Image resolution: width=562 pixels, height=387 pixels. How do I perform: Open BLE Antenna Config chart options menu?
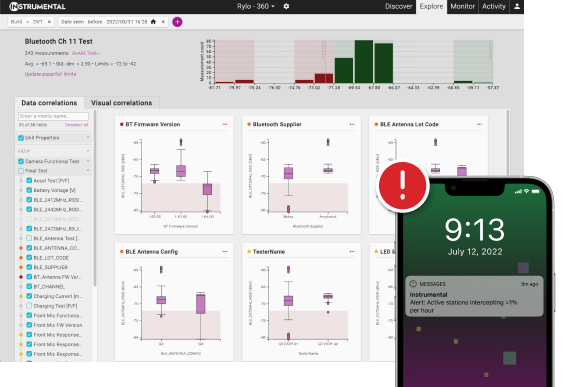pos(225,252)
